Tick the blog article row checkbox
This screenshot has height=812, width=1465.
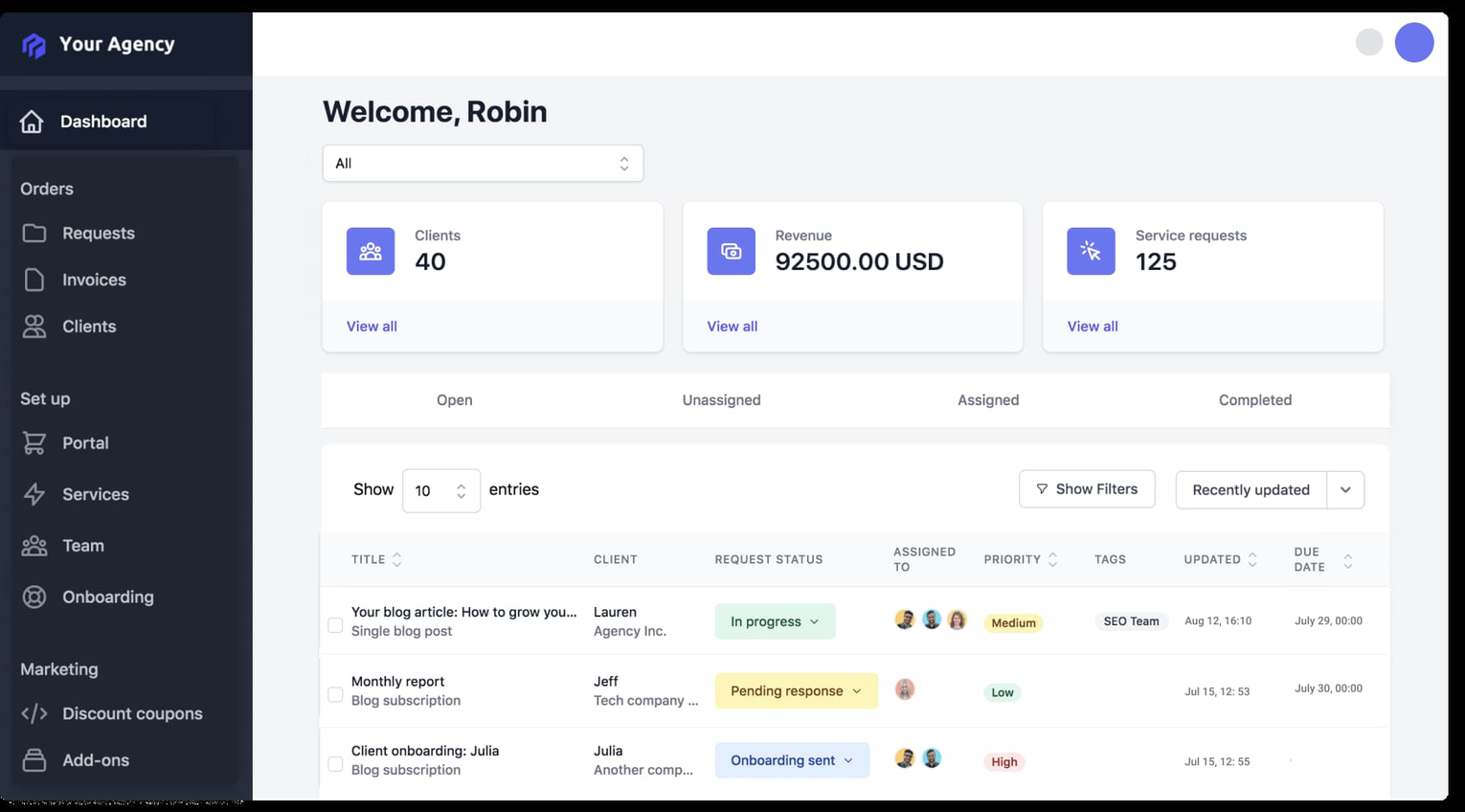click(335, 625)
